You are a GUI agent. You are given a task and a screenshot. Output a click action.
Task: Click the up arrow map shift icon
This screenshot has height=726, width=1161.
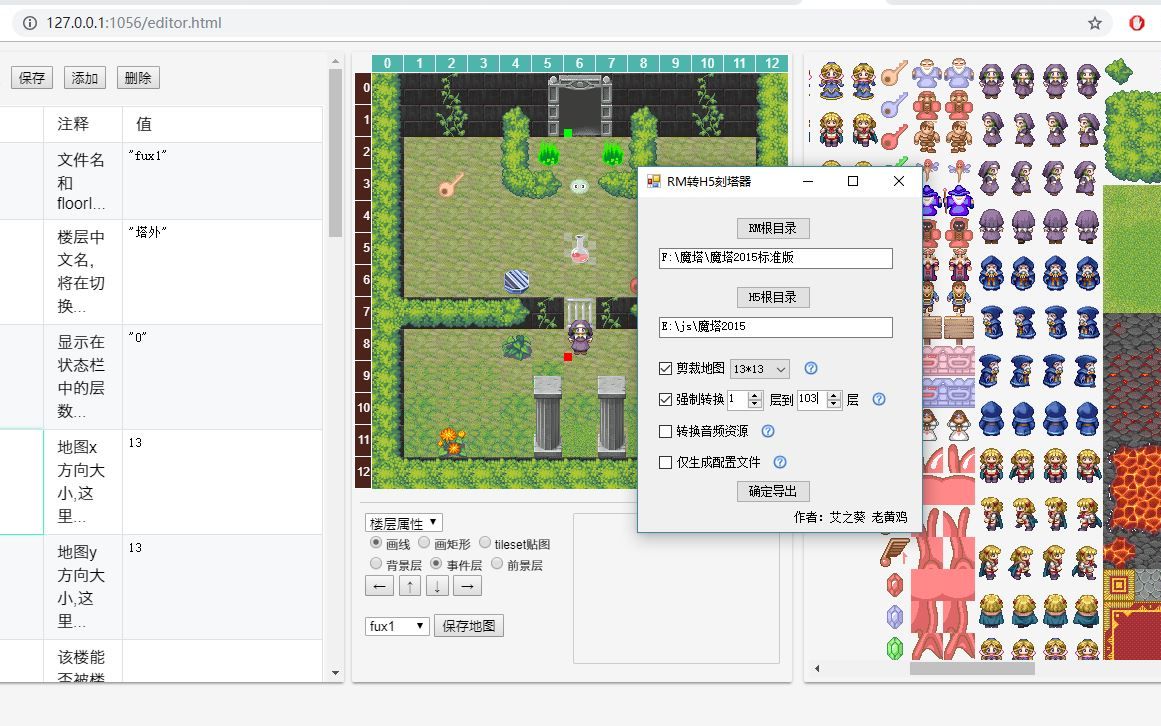tap(408, 585)
